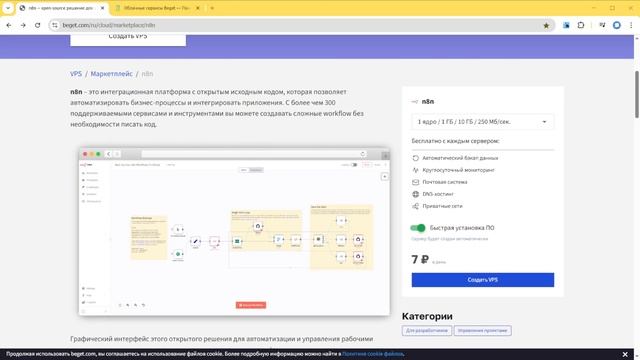Bookmark this page with the star icon

[546, 25]
